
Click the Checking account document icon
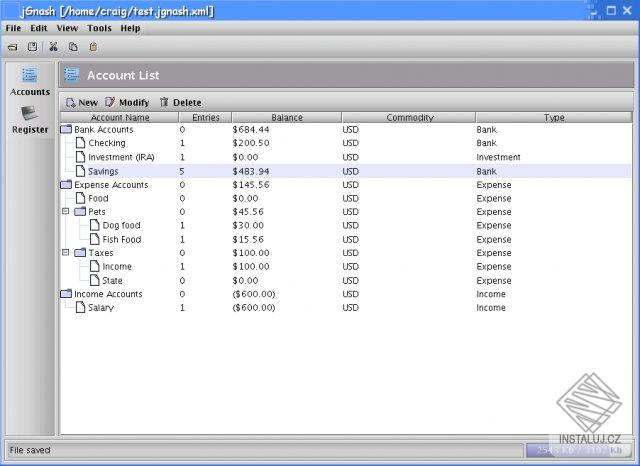80,143
